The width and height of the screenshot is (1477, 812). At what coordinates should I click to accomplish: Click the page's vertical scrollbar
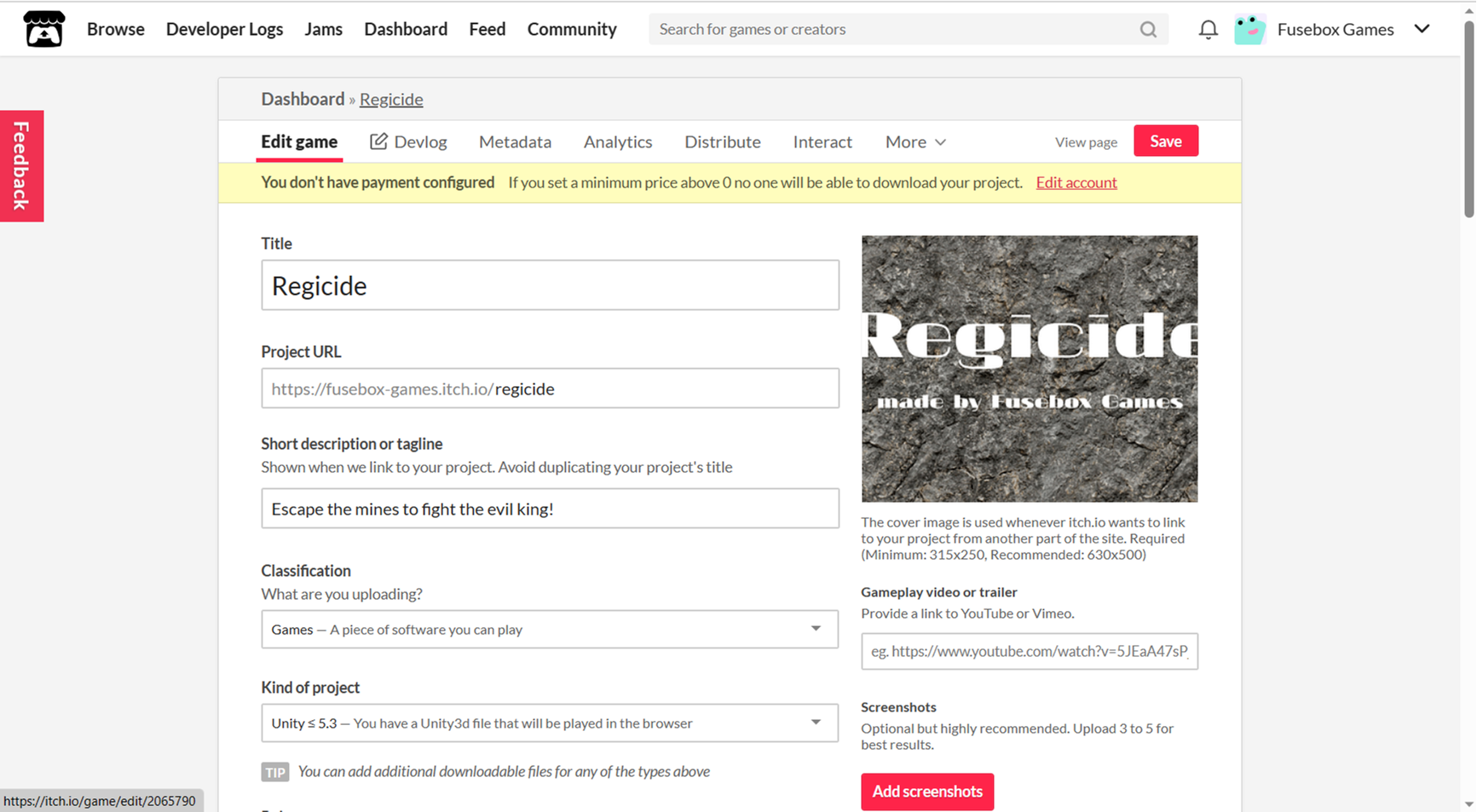point(1468,119)
